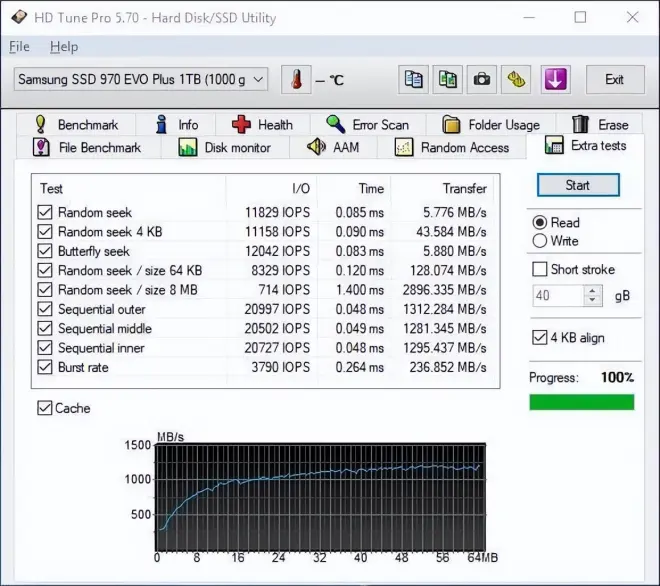Click the purple down-arrow minimize-to-tray icon

(x=555, y=80)
